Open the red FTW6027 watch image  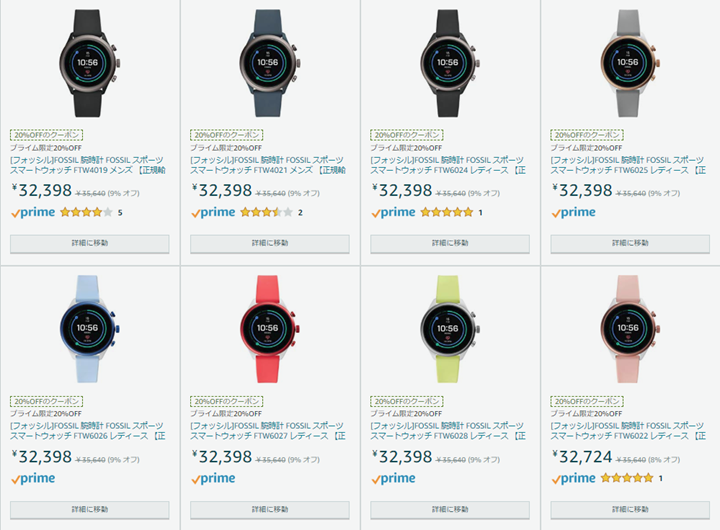point(269,329)
